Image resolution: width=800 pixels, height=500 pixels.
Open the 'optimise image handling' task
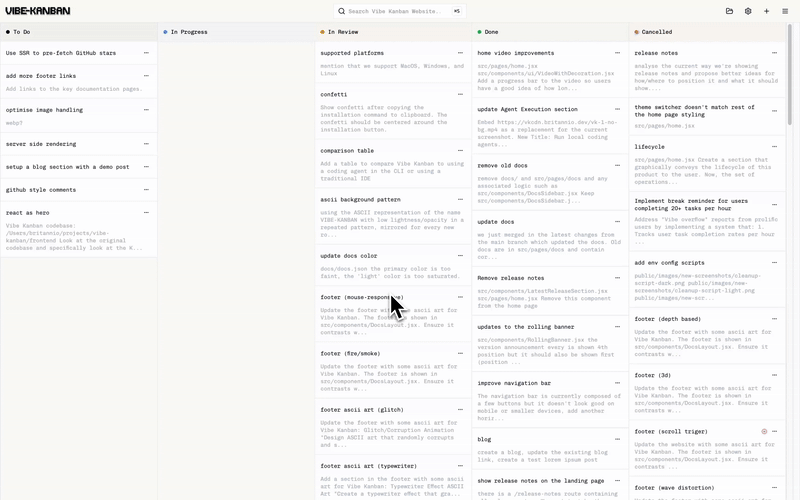(x=79, y=116)
